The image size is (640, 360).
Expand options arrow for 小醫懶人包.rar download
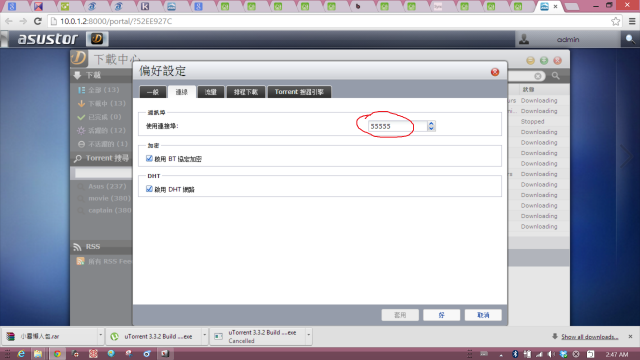coord(100,336)
